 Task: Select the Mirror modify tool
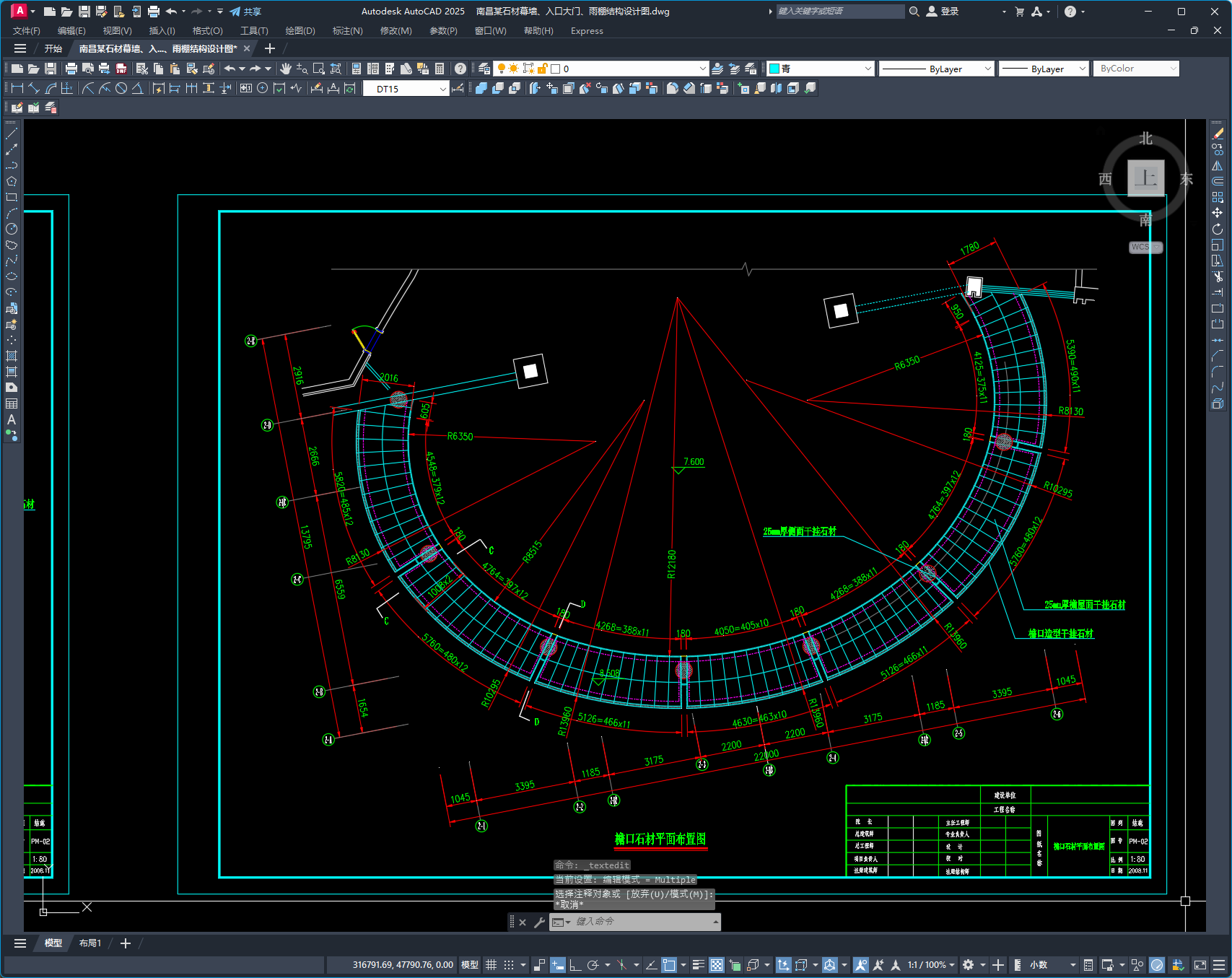(1218, 165)
